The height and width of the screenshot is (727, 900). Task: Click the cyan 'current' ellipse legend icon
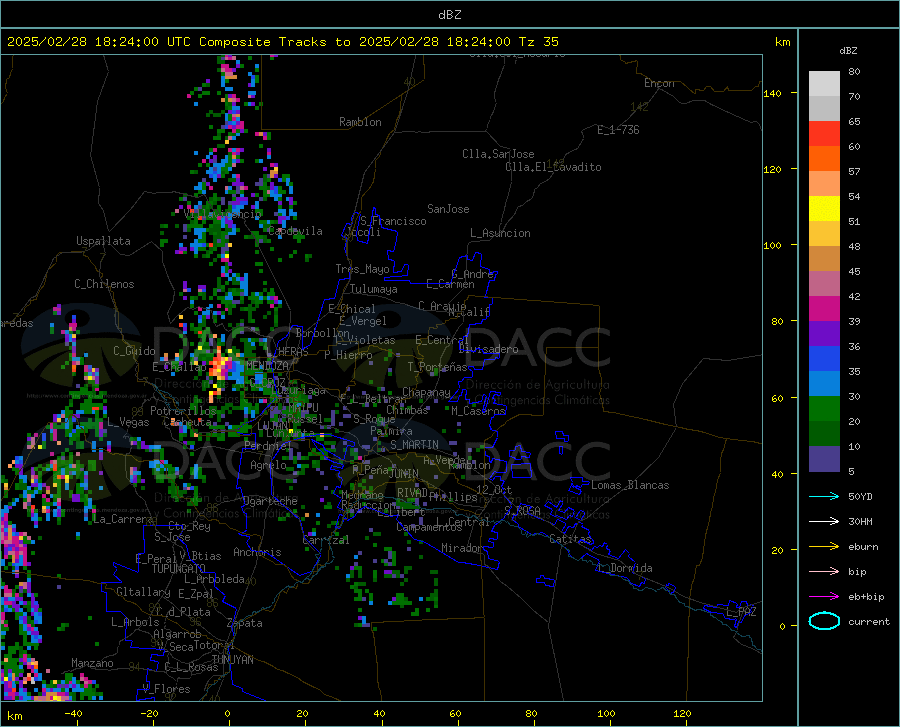[x=824, y=621]
